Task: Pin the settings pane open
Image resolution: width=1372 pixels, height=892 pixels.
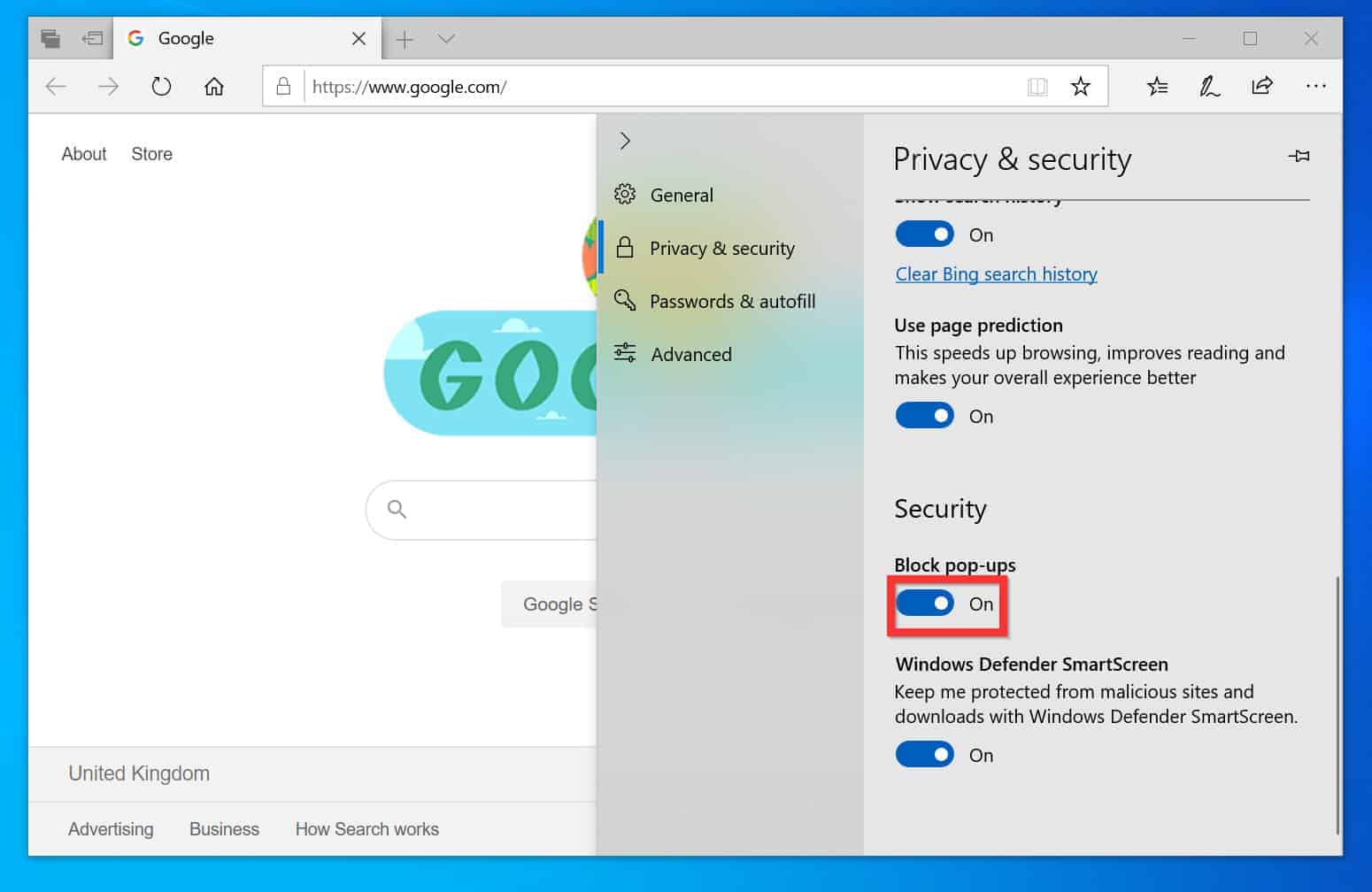Action: pyautogui.click(x=1299, y=157)
